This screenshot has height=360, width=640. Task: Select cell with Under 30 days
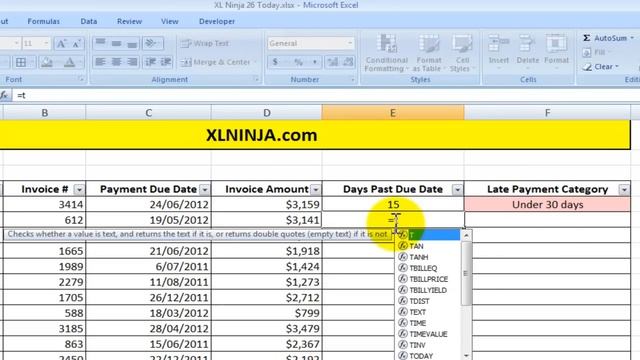click(547, 204)
